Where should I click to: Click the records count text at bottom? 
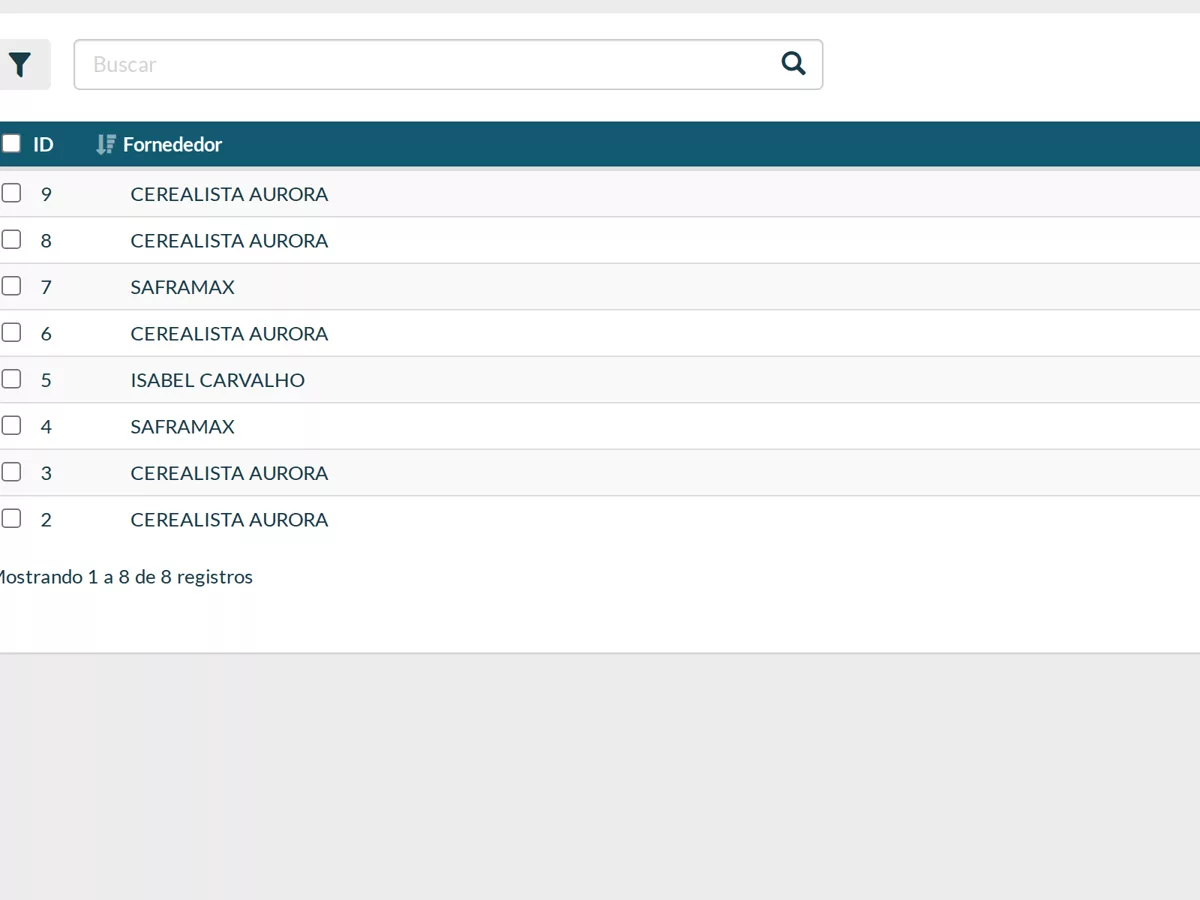(124, 577)
